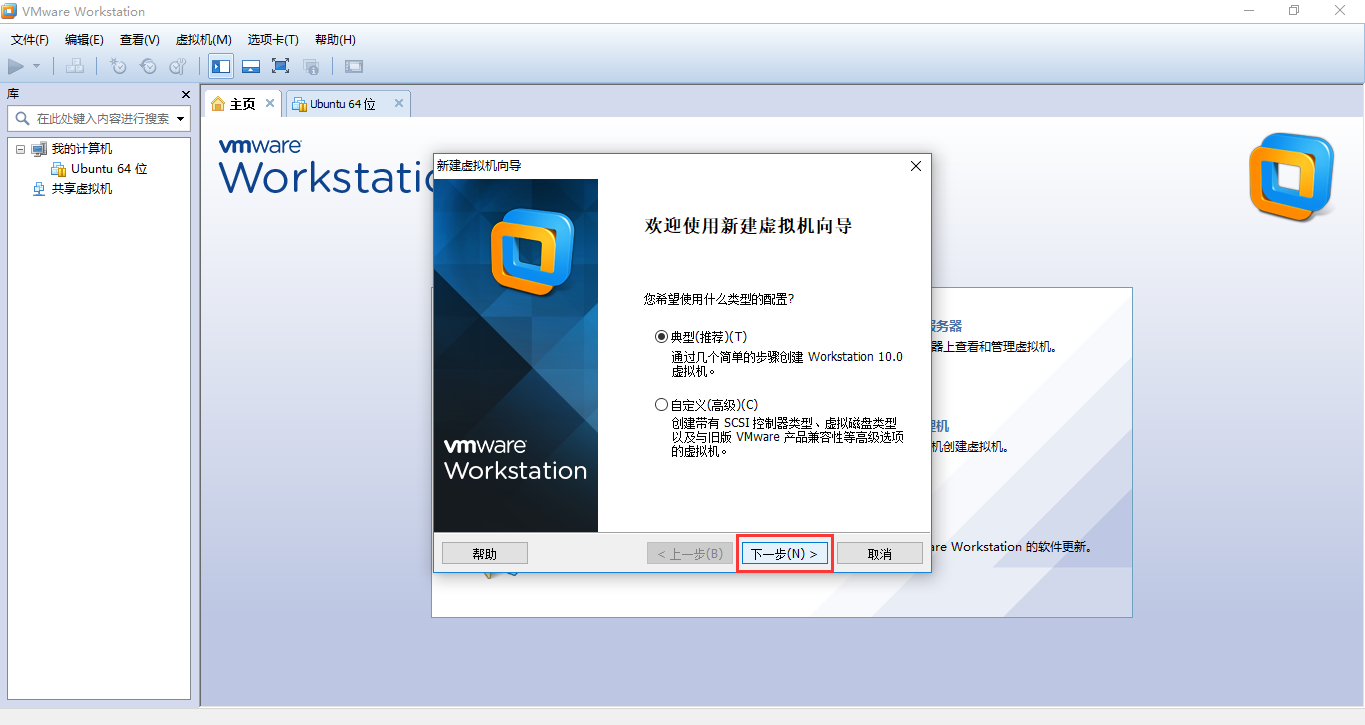Collapse the 我的计算机 tree node
Image resolution: width=1365 pixels, height=725 pixels.
[20, 149]
